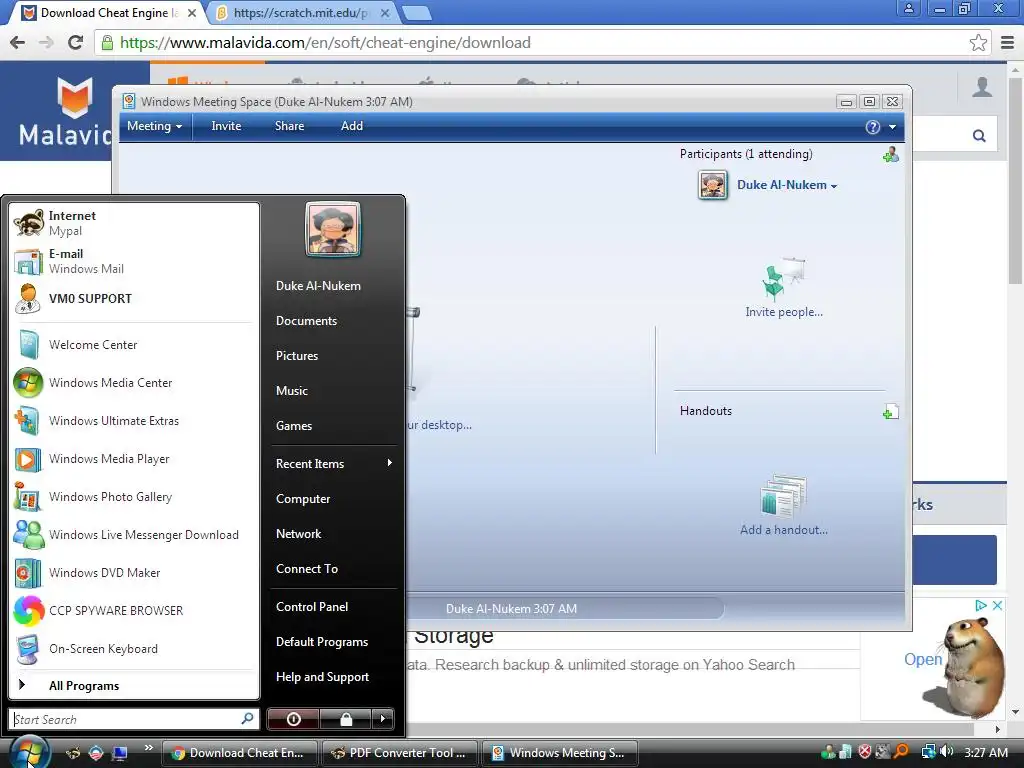Viewport: 1024px width, 768px height.
Task: Launch Windows DVD Maker
Action: click(133, 572)
